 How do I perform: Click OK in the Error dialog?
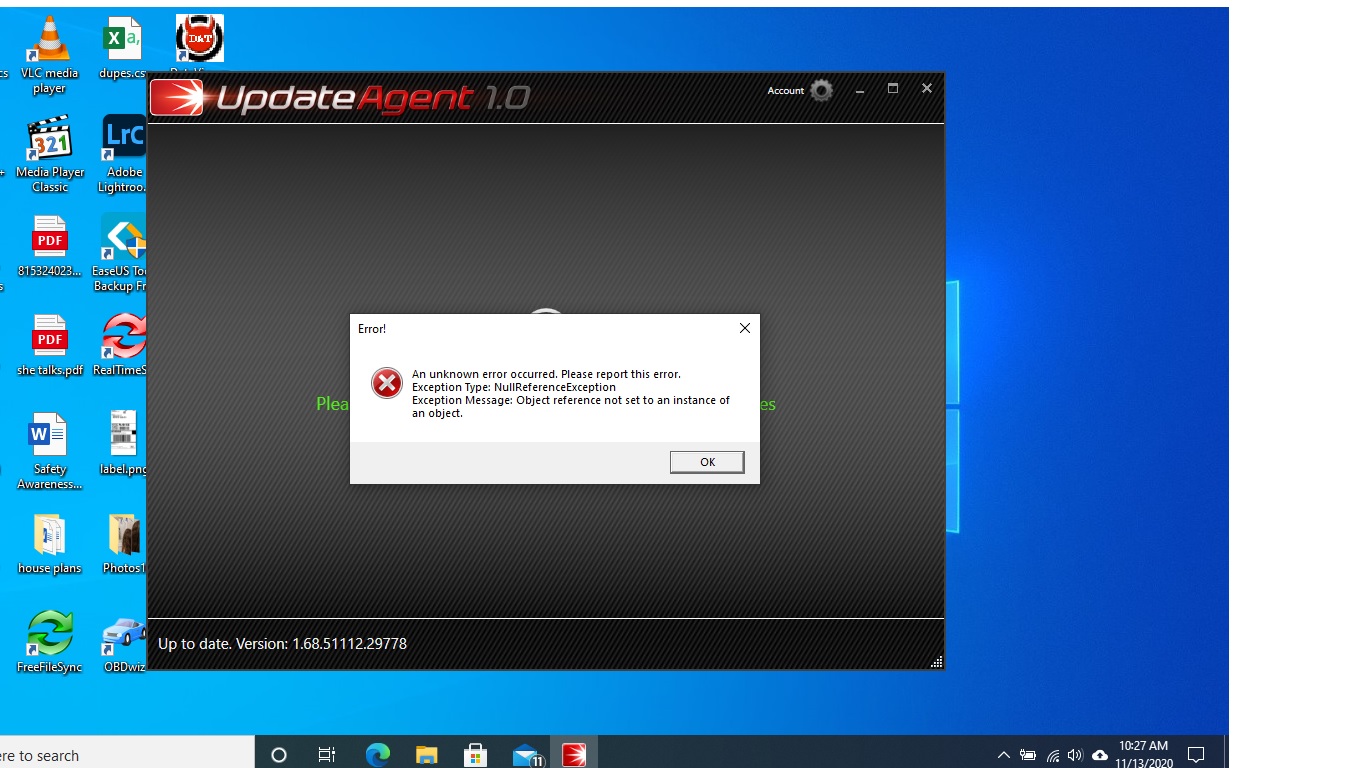click(x=707, y=462)
